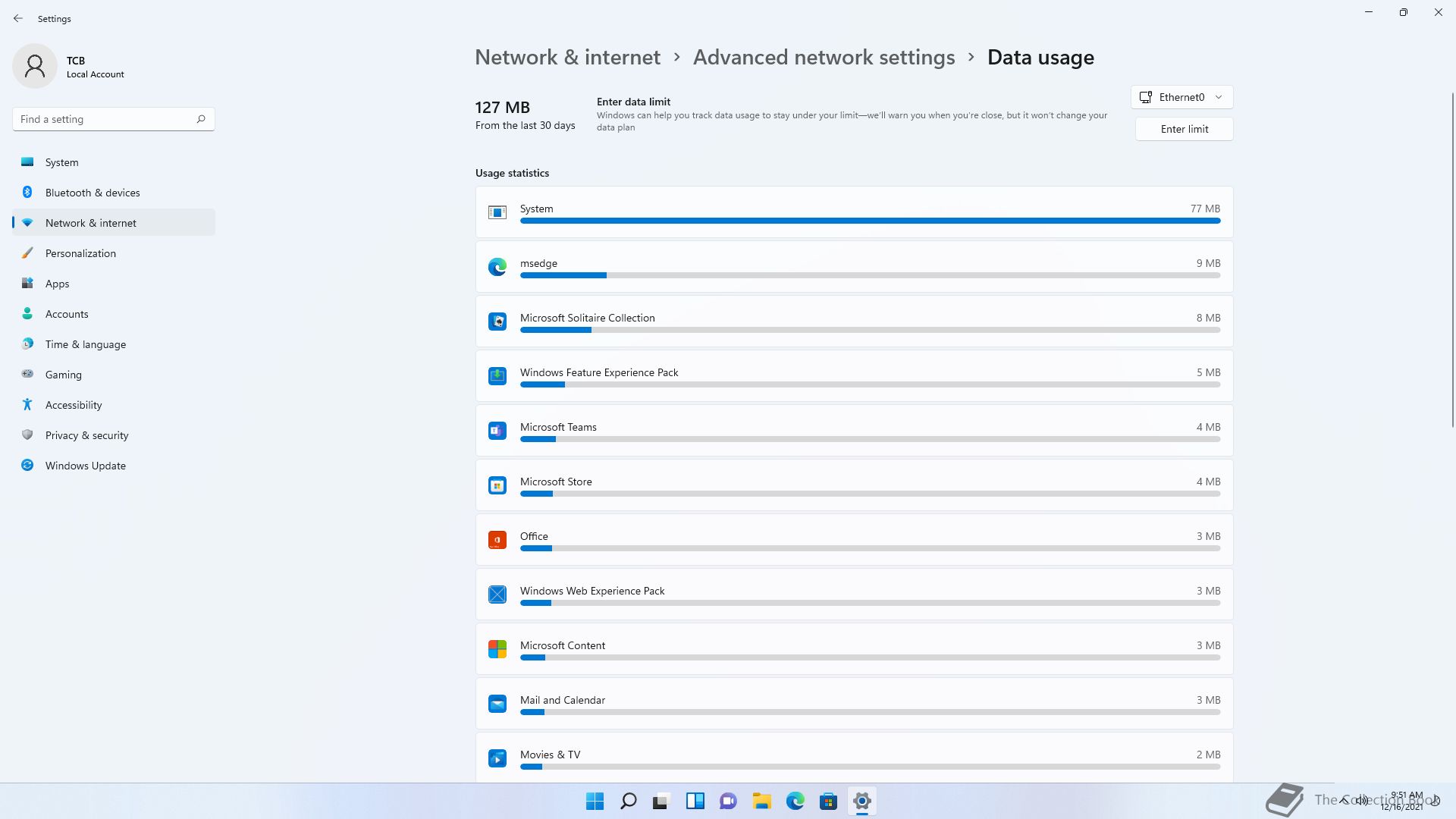
Task: Click the Movies & TV app icon
Action: (x=497, y=758)
